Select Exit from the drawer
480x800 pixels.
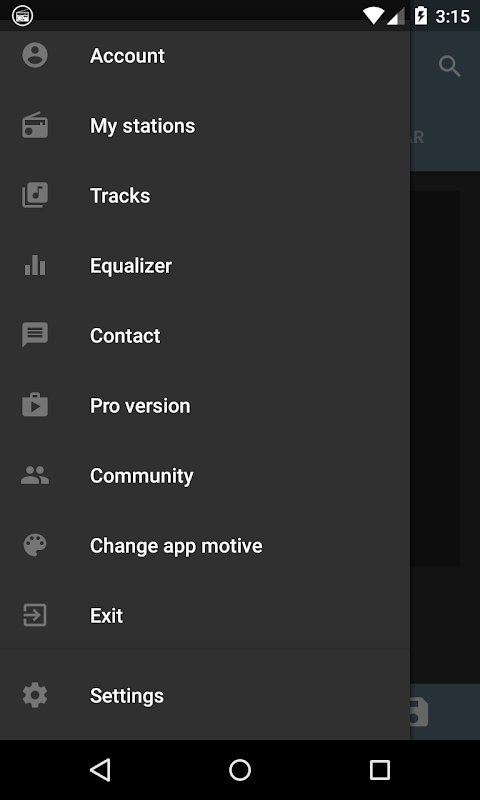pyautogui.click(x=205, y=615)
